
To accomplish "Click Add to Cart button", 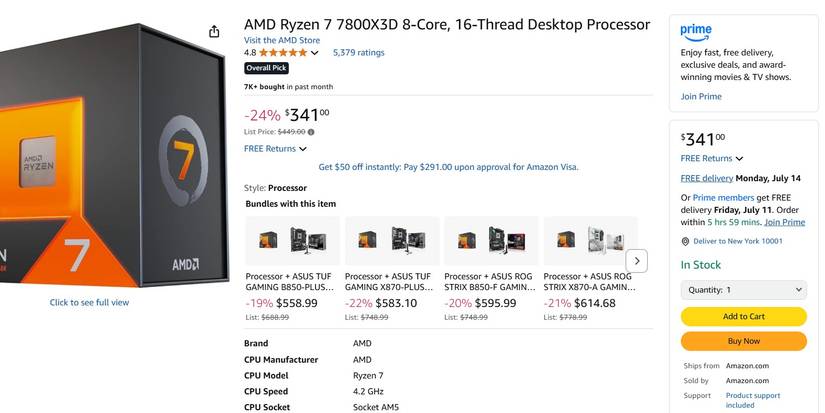I will [x=743, y=316].
